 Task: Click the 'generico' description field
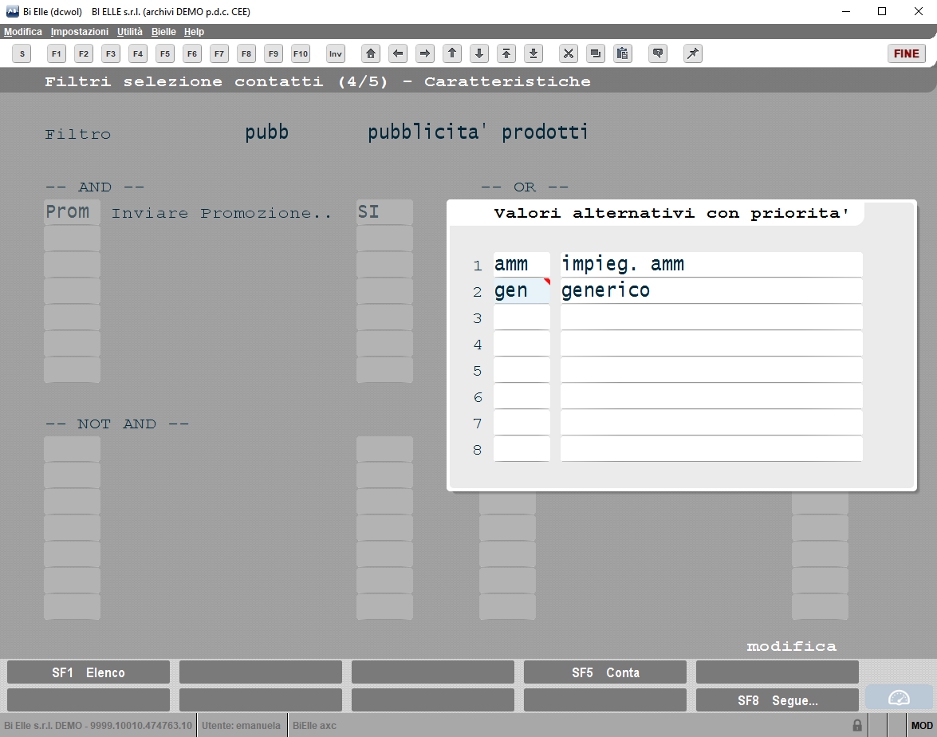711,290
